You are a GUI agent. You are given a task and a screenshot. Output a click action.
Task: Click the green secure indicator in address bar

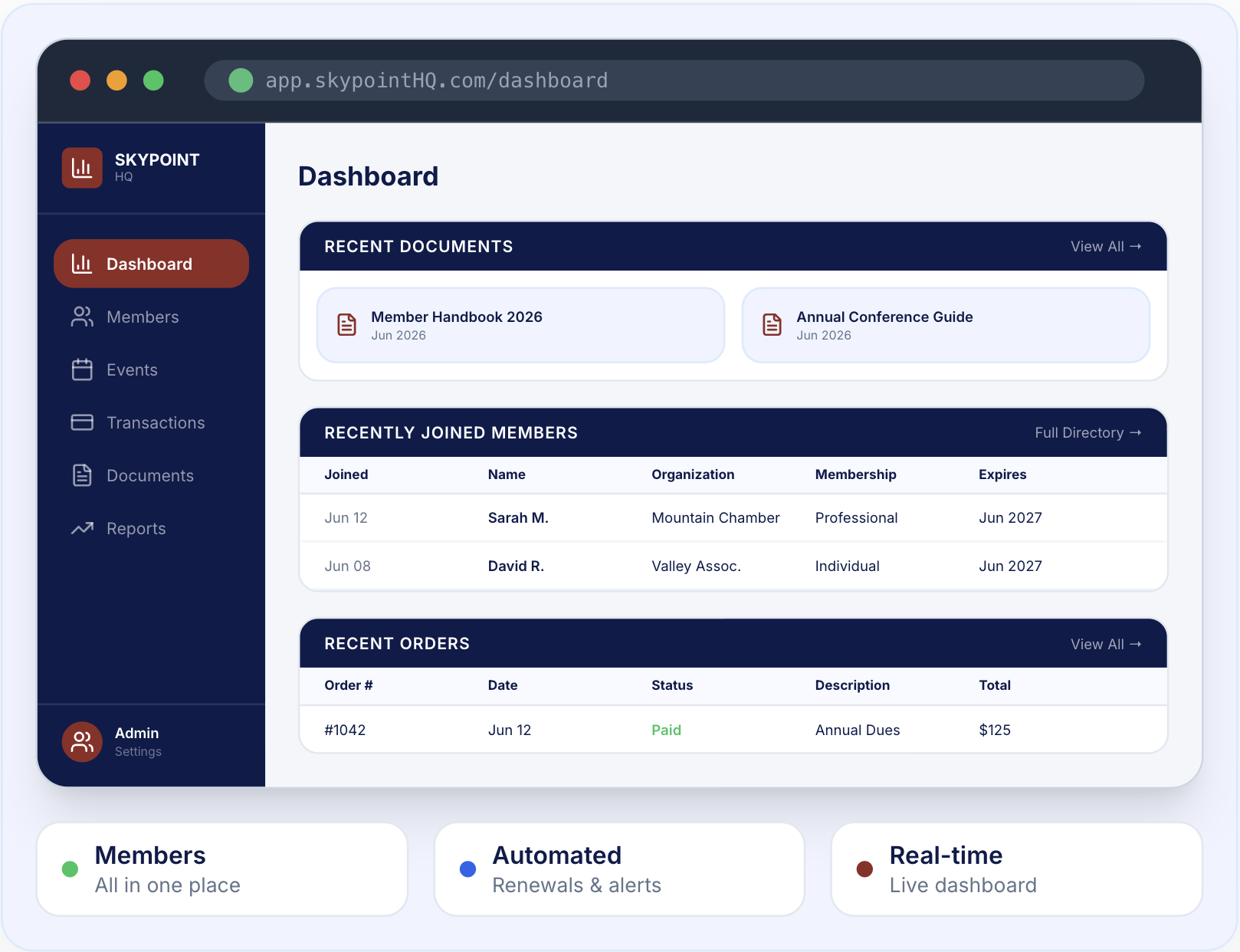241,80
